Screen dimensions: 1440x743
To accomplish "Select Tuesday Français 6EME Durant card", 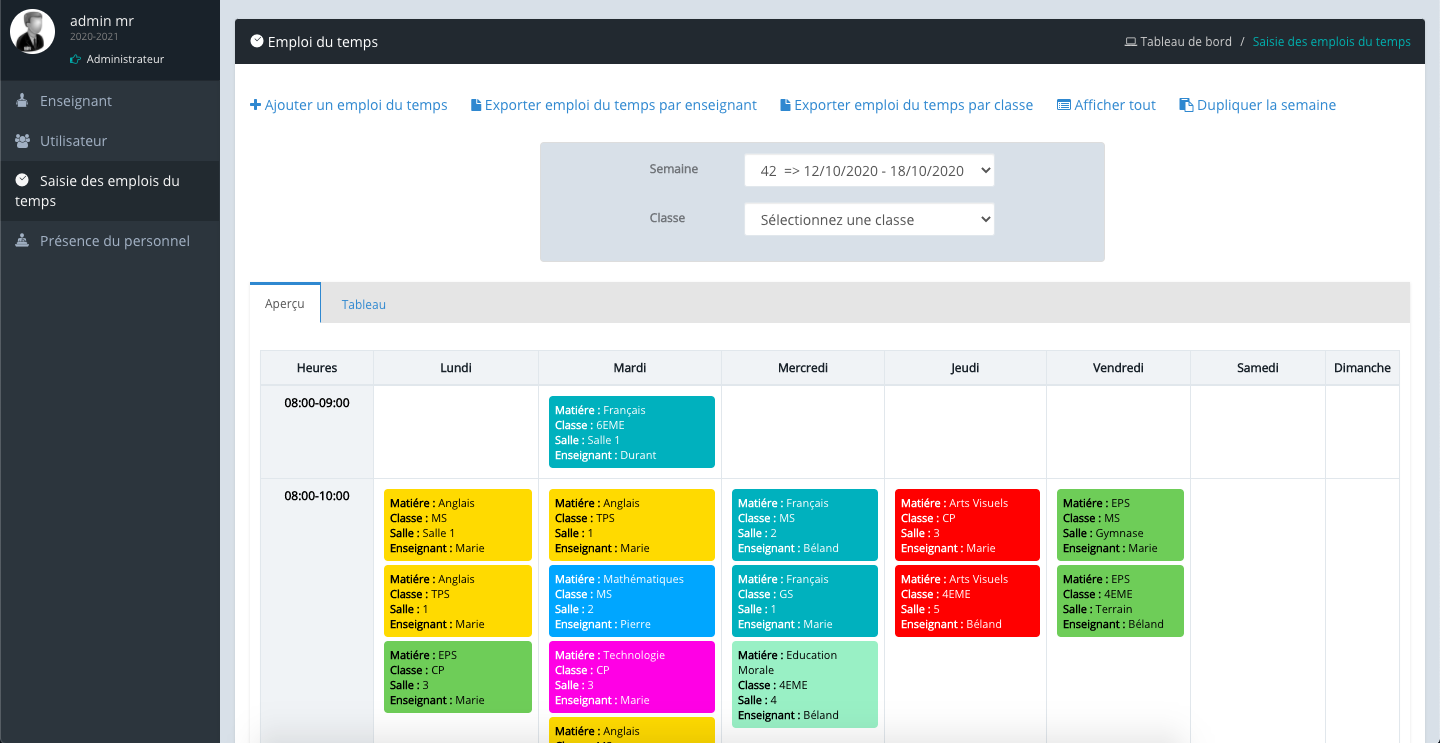I will click(632, 432).
